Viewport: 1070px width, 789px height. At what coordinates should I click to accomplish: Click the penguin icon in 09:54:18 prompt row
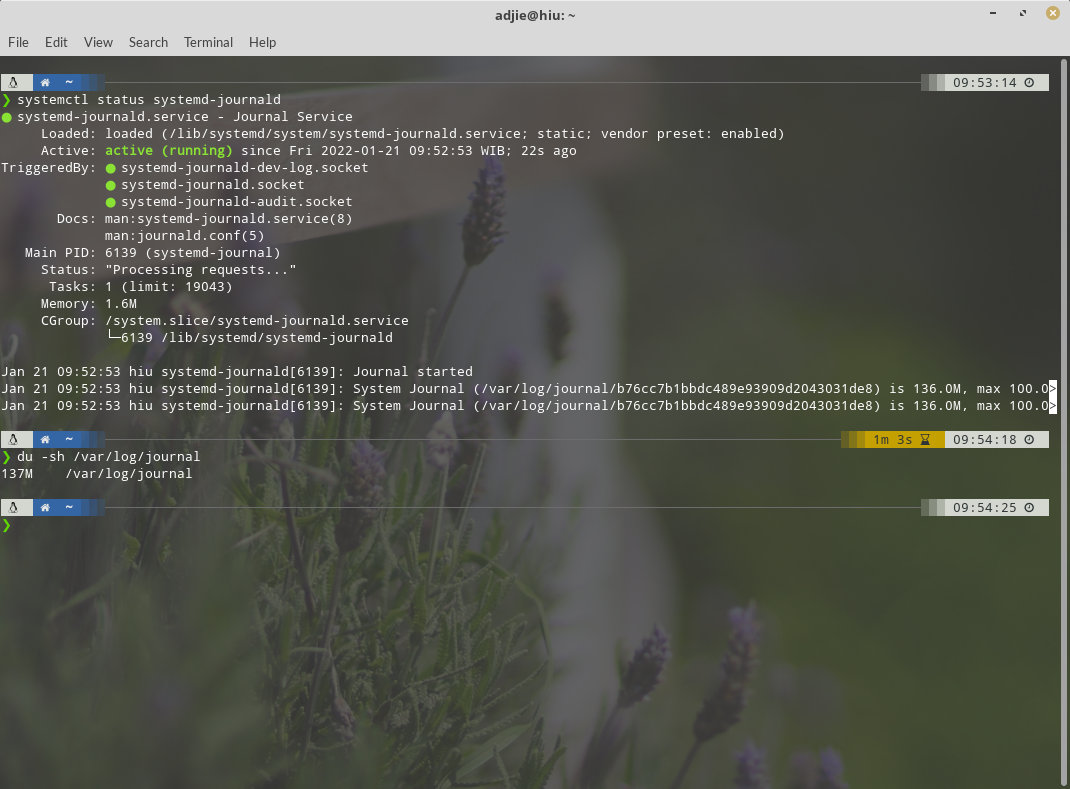click(x=13, y=440)
